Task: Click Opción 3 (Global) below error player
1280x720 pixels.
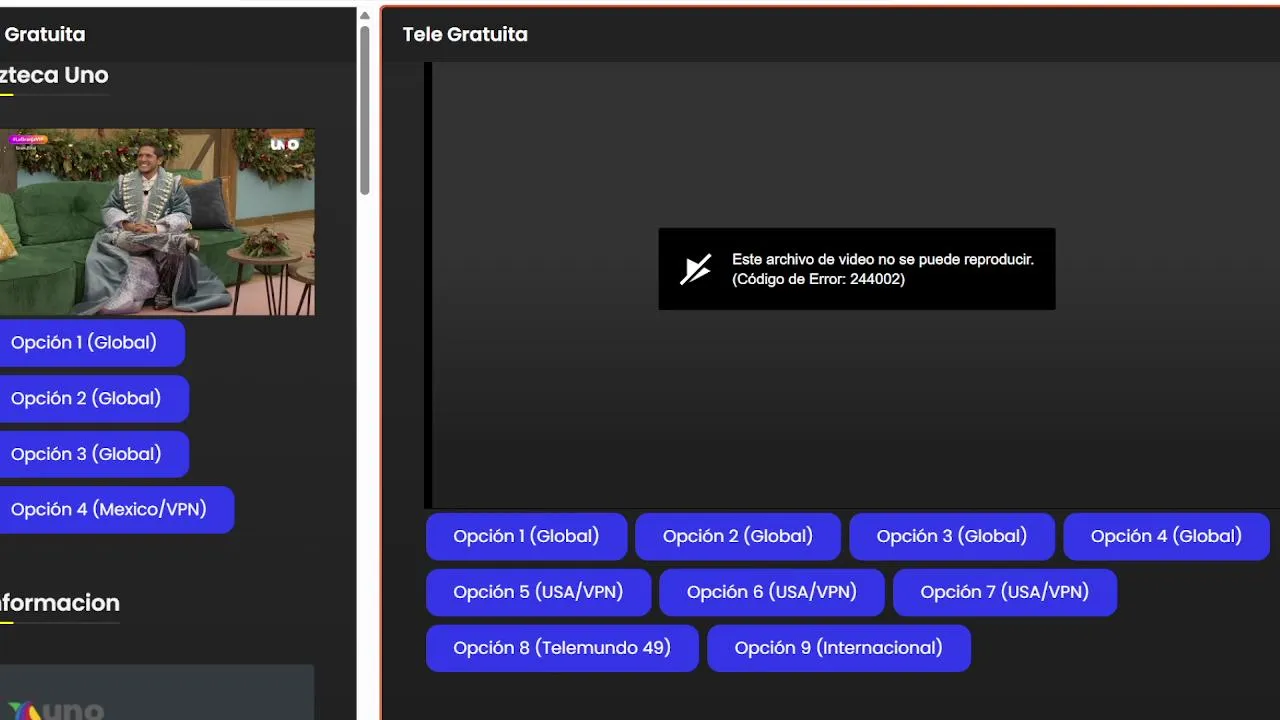Action: [952, 537]
